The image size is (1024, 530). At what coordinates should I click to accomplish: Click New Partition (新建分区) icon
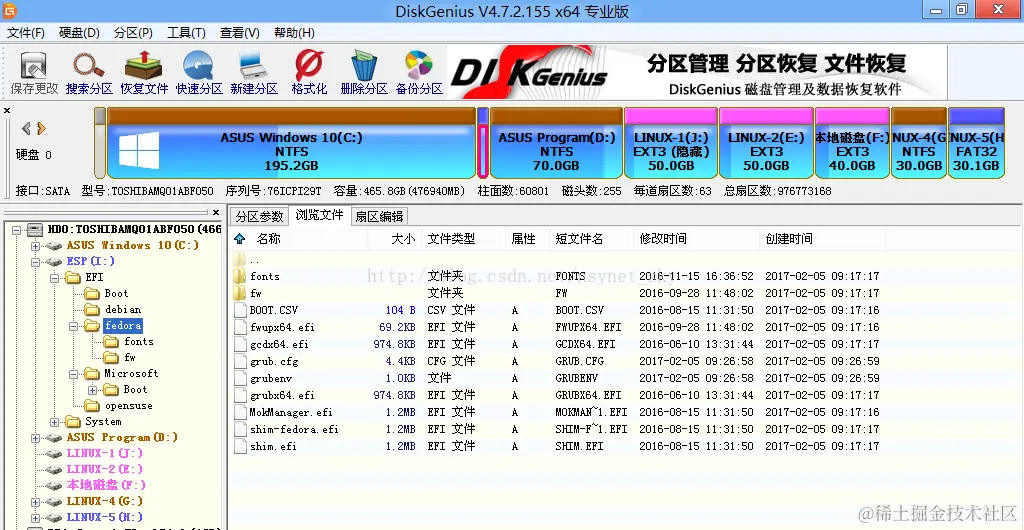pyautogui.click(x=254, y=73)
